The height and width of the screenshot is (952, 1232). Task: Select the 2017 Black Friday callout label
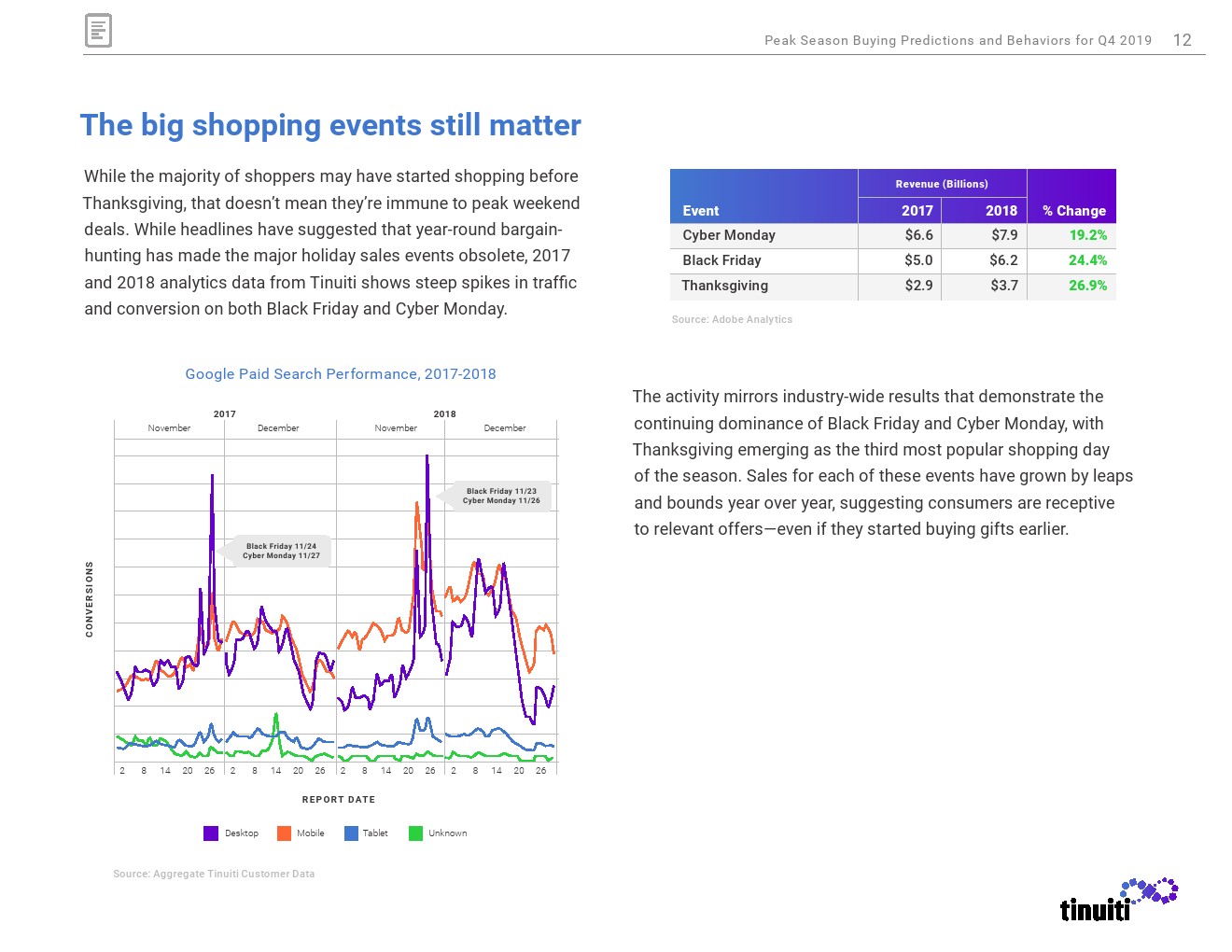tap(281, 551)
